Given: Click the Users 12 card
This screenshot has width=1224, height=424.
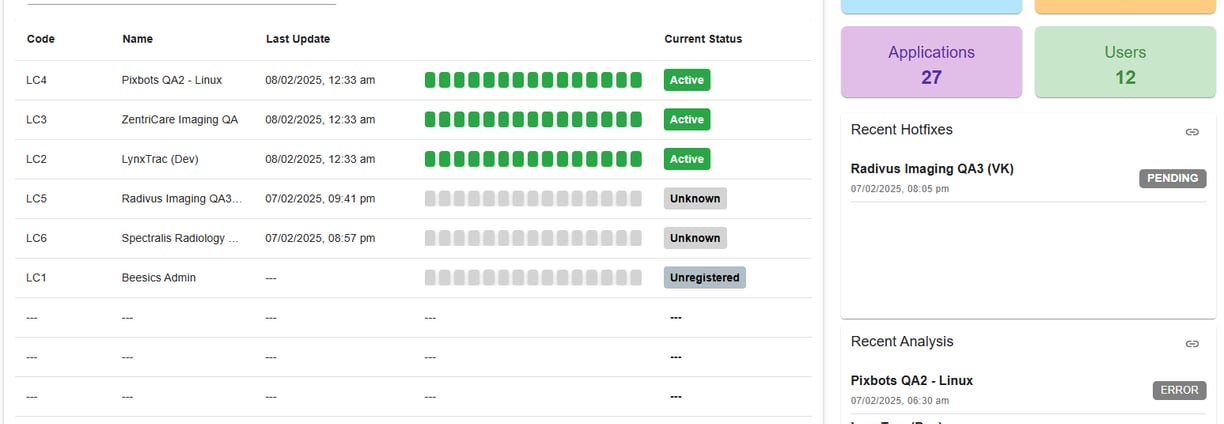Looking at the screenshot, I should 1125,63.
